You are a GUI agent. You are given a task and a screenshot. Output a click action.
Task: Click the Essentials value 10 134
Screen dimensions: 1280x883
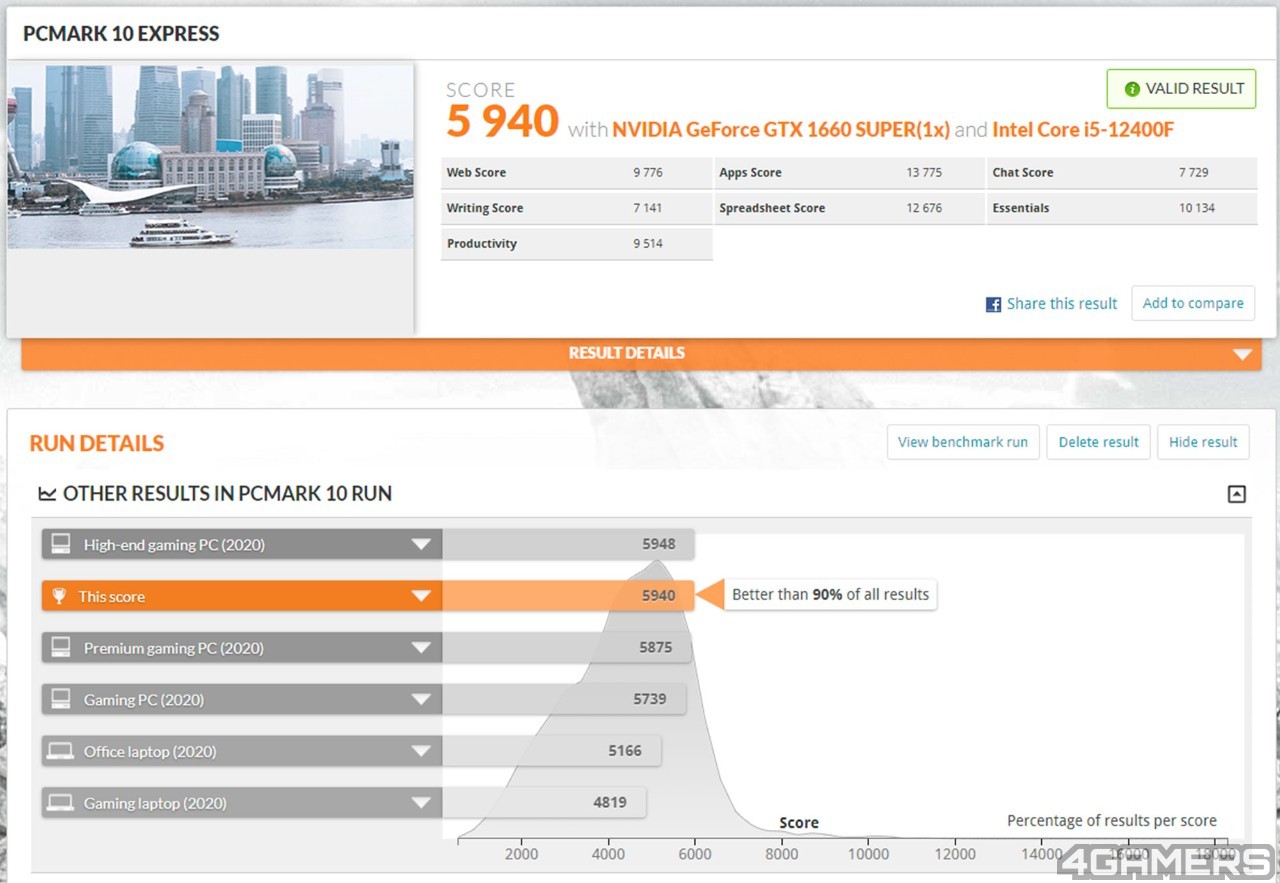click(x=1197, y=208)
